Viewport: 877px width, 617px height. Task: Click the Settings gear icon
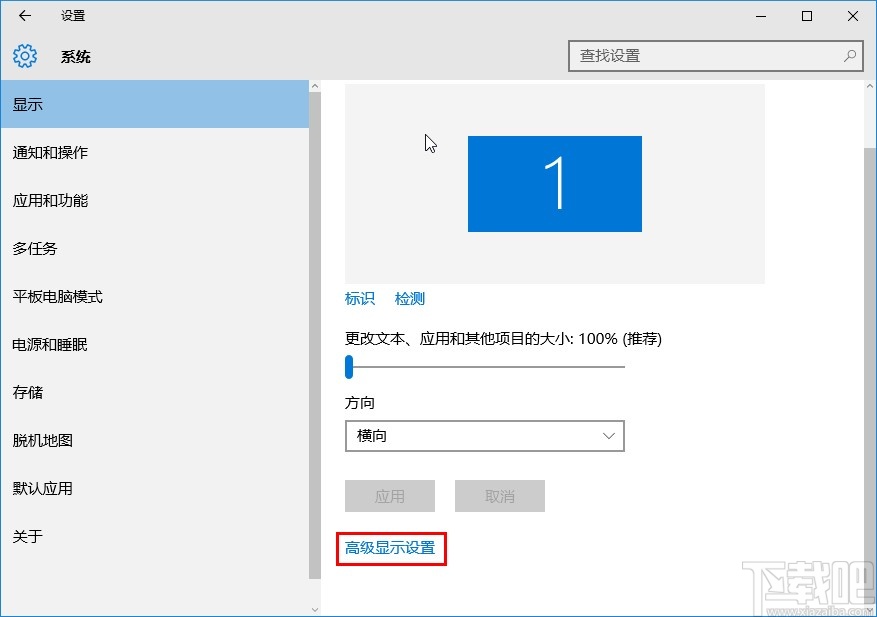click(x=23, y=56)
